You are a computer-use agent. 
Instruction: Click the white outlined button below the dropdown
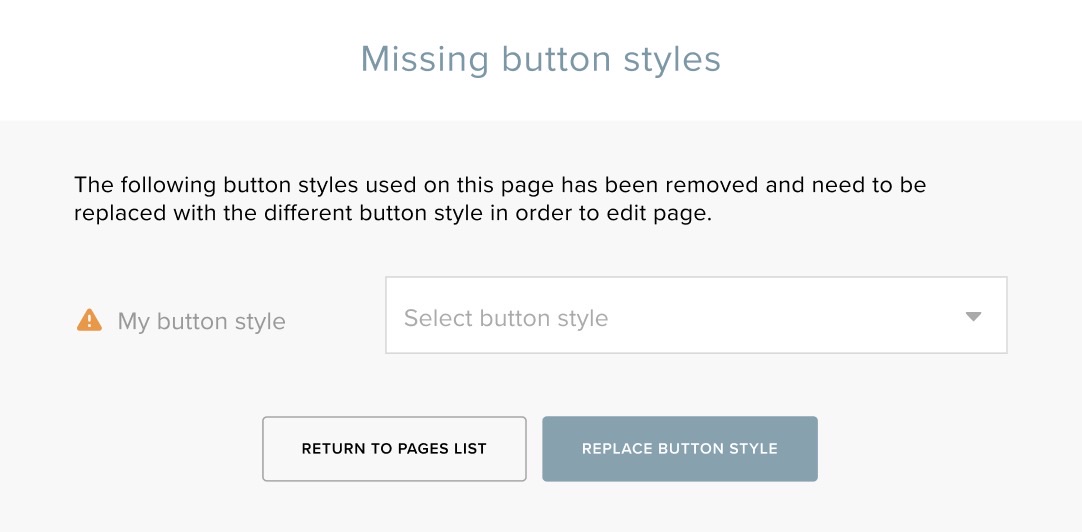click(394, 449)
